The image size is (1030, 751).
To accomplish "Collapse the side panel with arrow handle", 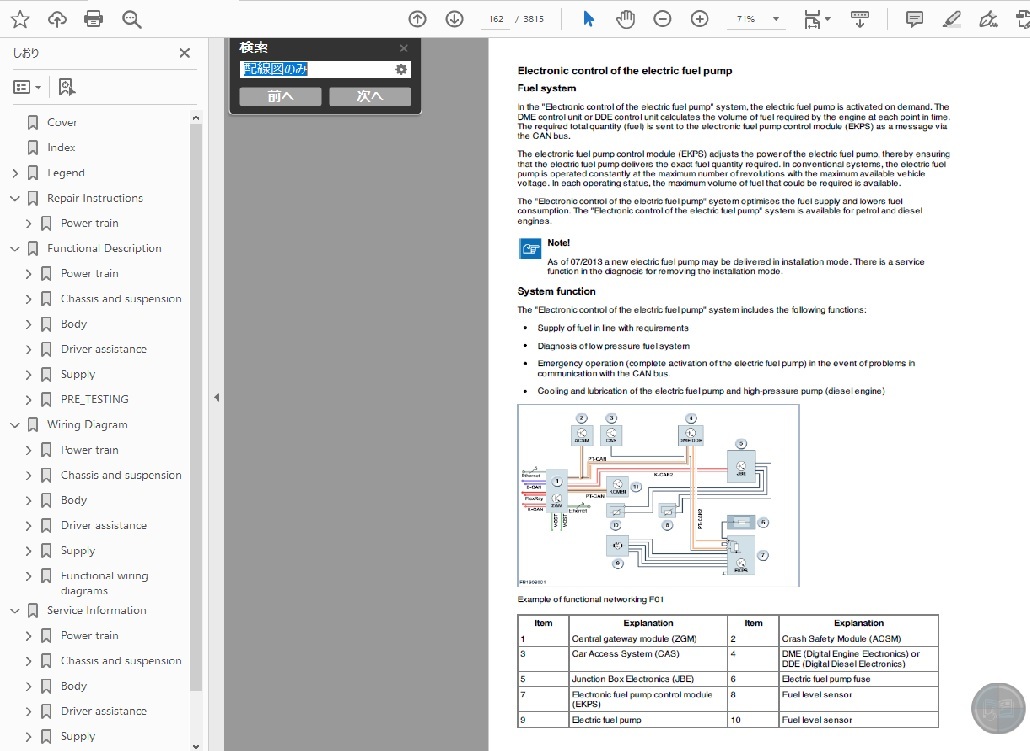I will coord(216,398).
